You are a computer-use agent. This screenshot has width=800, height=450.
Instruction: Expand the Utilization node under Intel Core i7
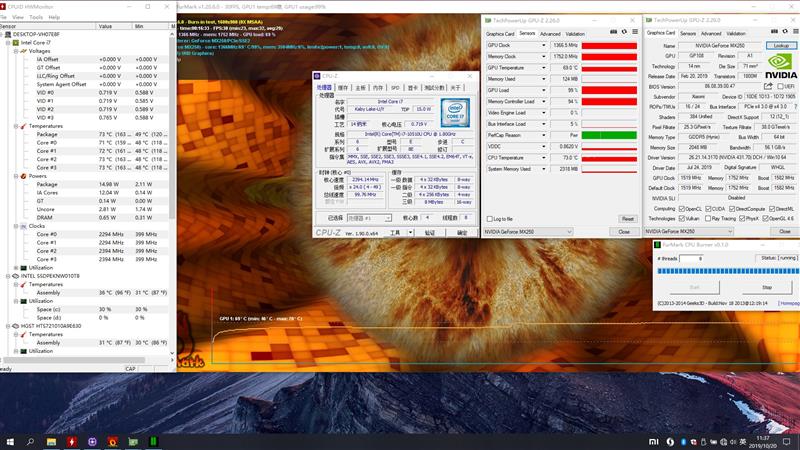pyautogui.click(x=16, y=268)
